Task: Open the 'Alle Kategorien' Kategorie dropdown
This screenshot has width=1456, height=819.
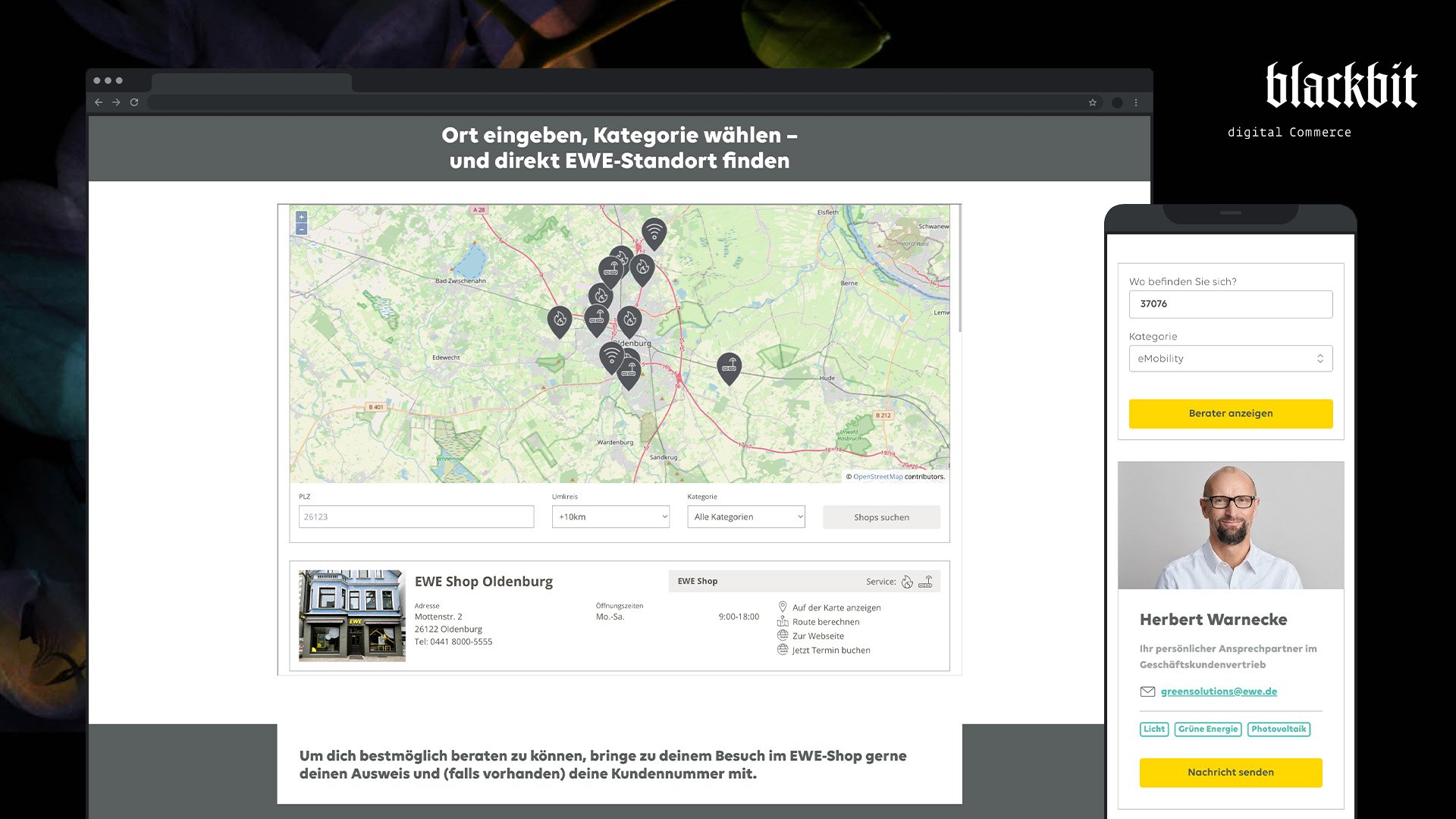Action: [745, 516]
